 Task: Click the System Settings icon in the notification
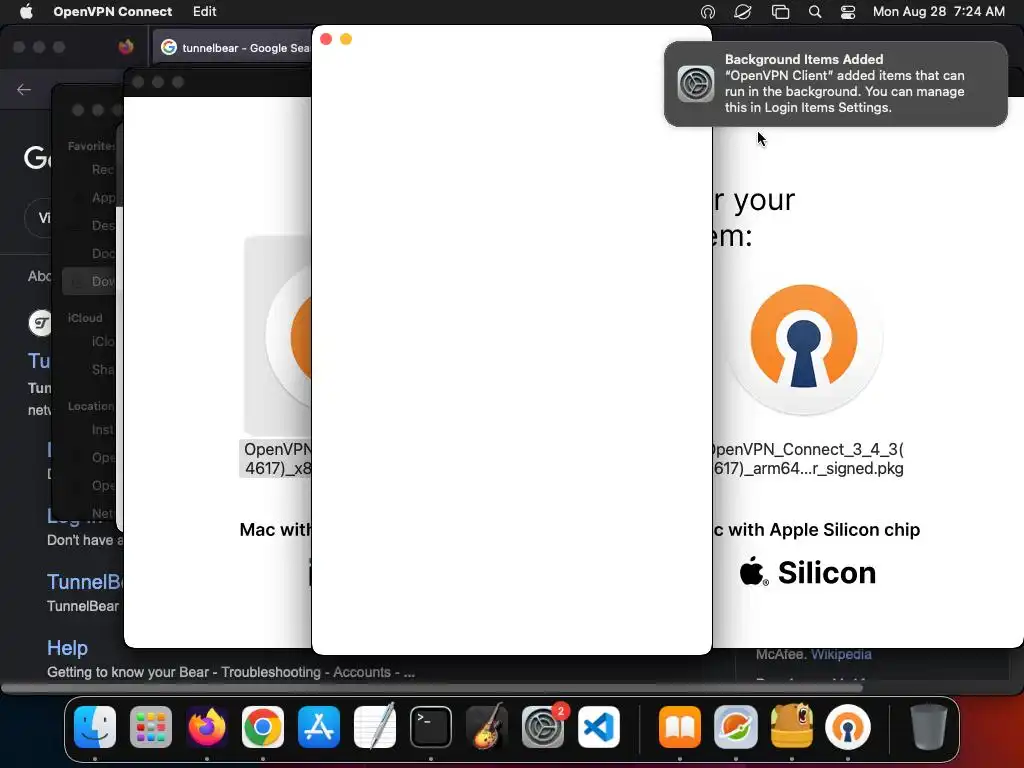coord(696,84)
